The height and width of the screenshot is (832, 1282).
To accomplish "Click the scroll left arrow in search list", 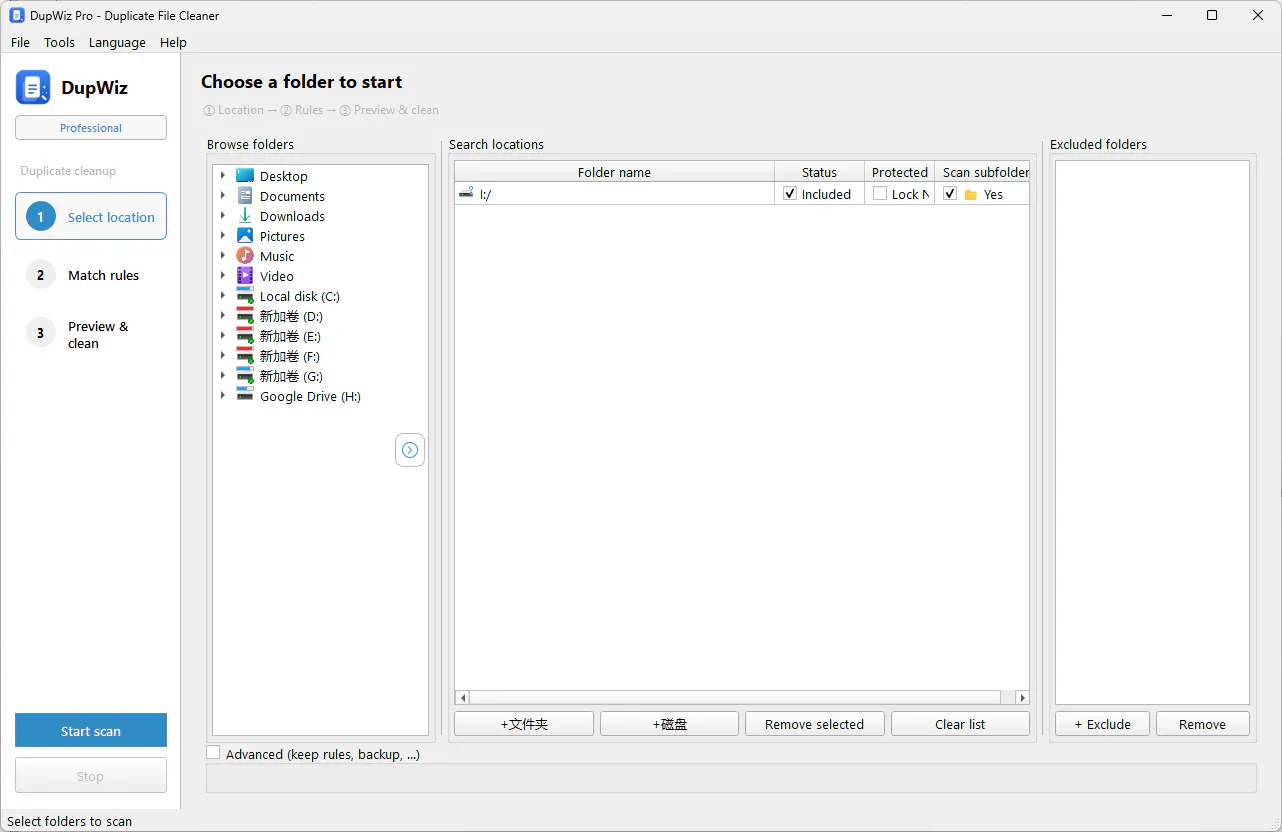I will [x=462, y=697].
